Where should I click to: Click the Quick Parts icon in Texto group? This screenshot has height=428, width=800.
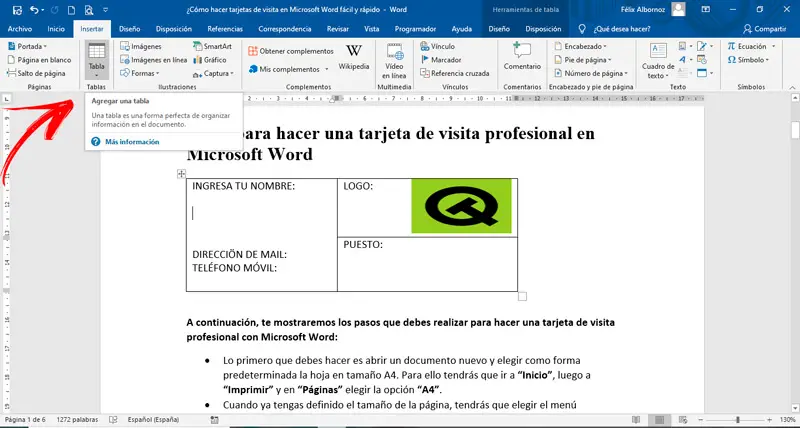[683, 46]
